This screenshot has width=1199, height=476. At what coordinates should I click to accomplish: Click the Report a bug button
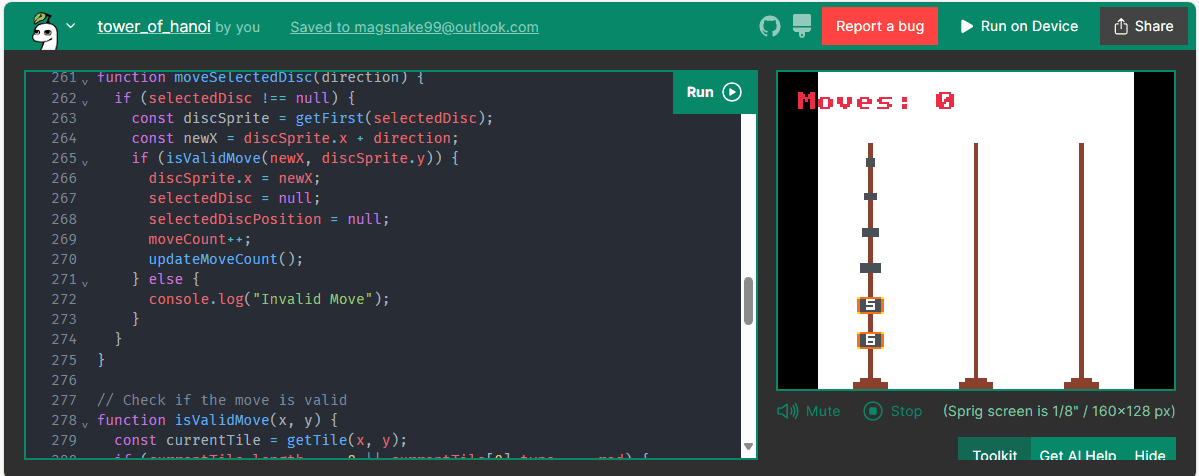point(879,26)
